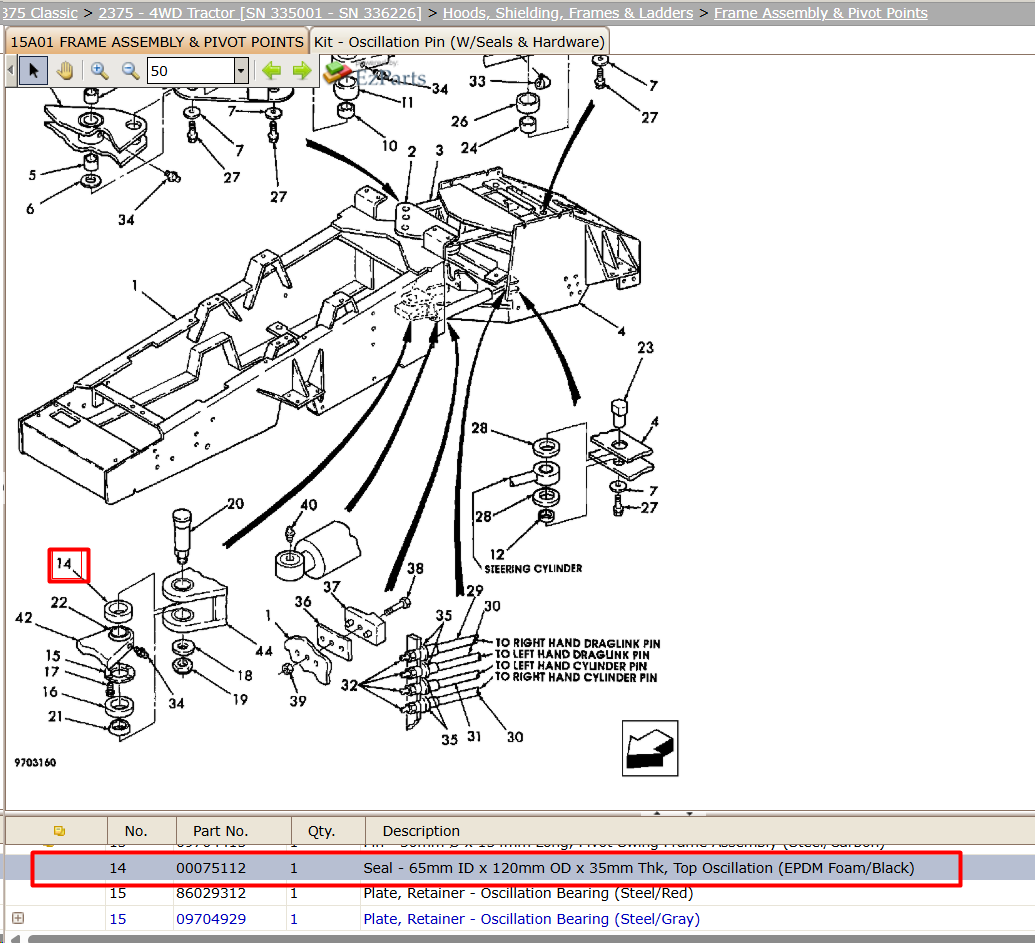The image size is (1035, 943).
Task: Click callout number 38 in diagram
Action: [x=415, y=568]
